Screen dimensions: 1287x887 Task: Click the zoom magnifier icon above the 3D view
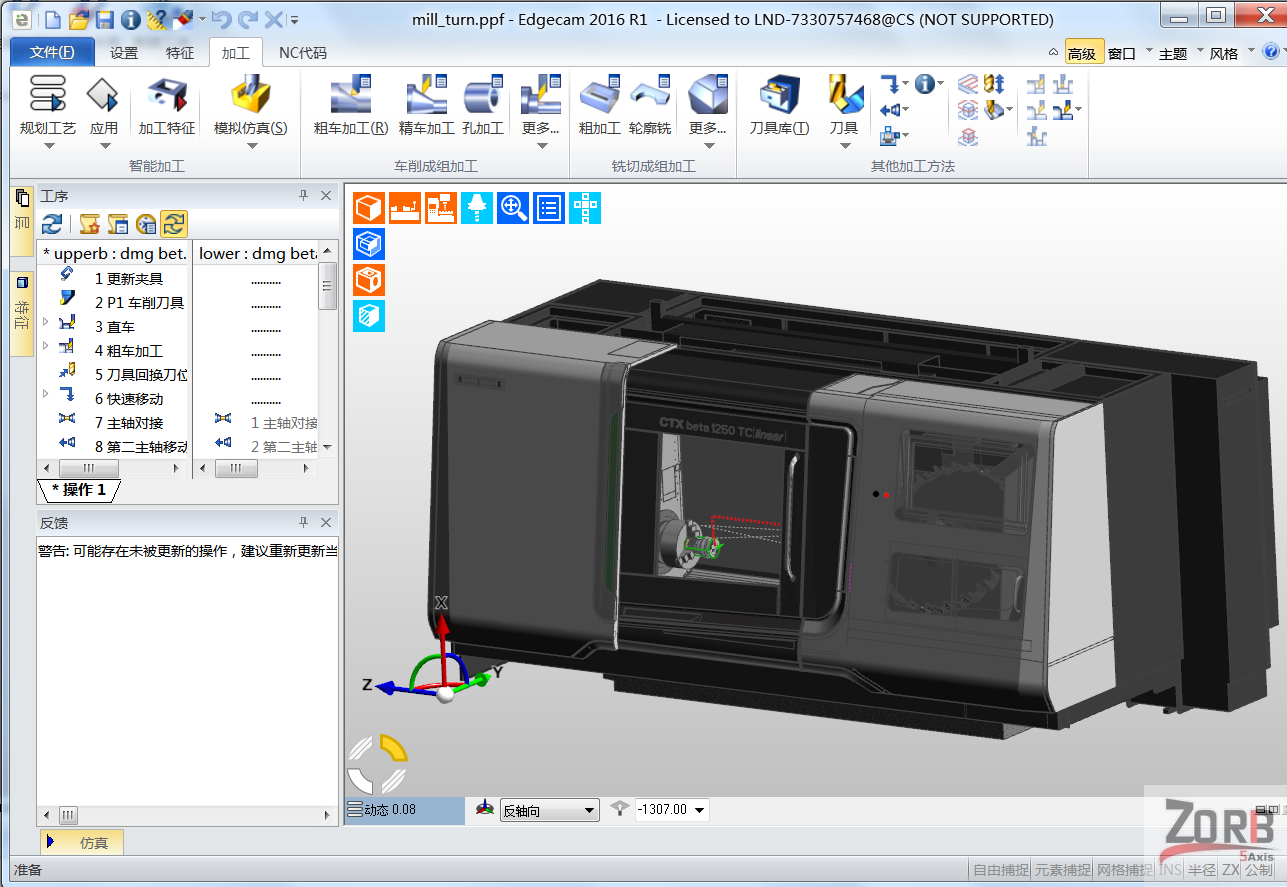(512, 207)
